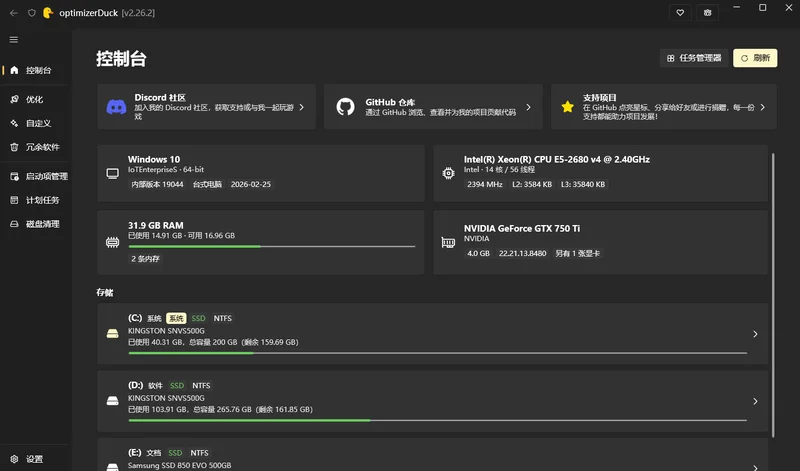Open the Discord 社区 card chevron
Screen dimensions: 800x471
pyautogui.click(x=302, y=107)
